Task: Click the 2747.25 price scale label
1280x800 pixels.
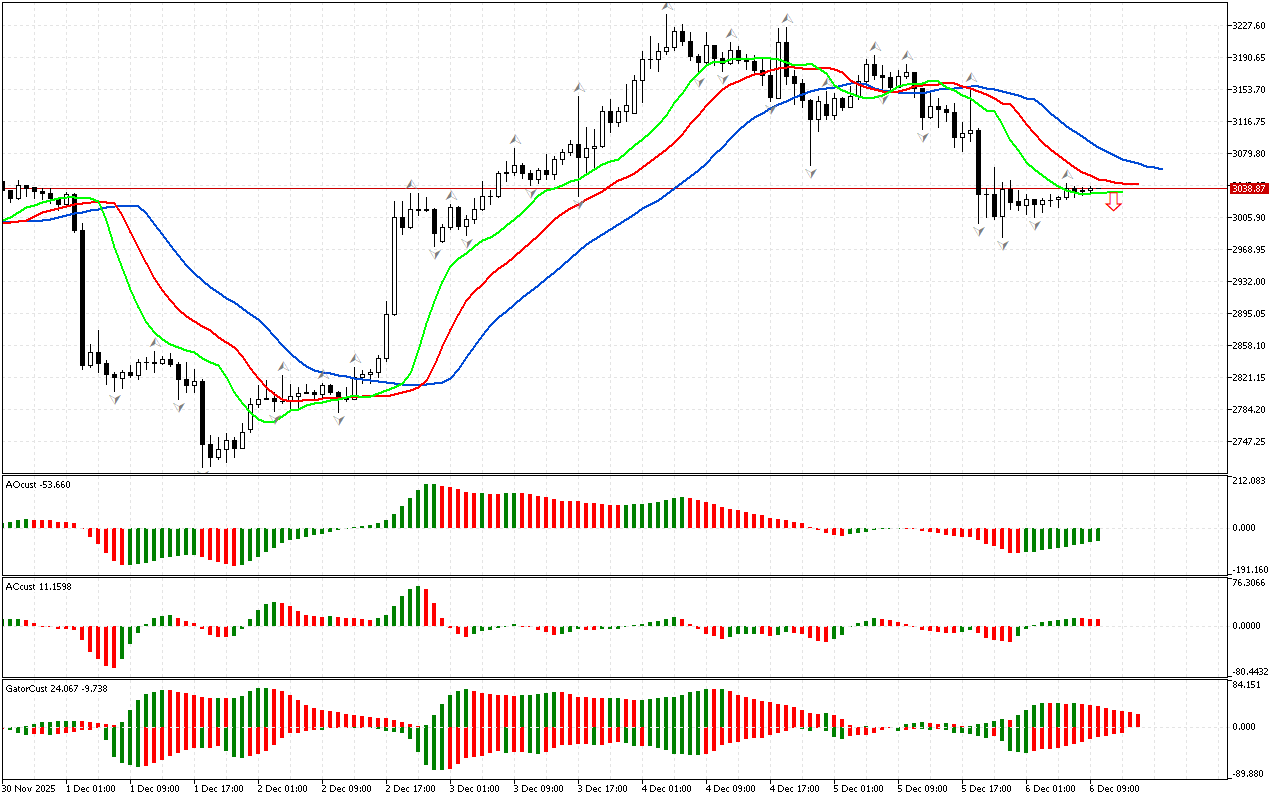Action: [x=1251, y=442]
